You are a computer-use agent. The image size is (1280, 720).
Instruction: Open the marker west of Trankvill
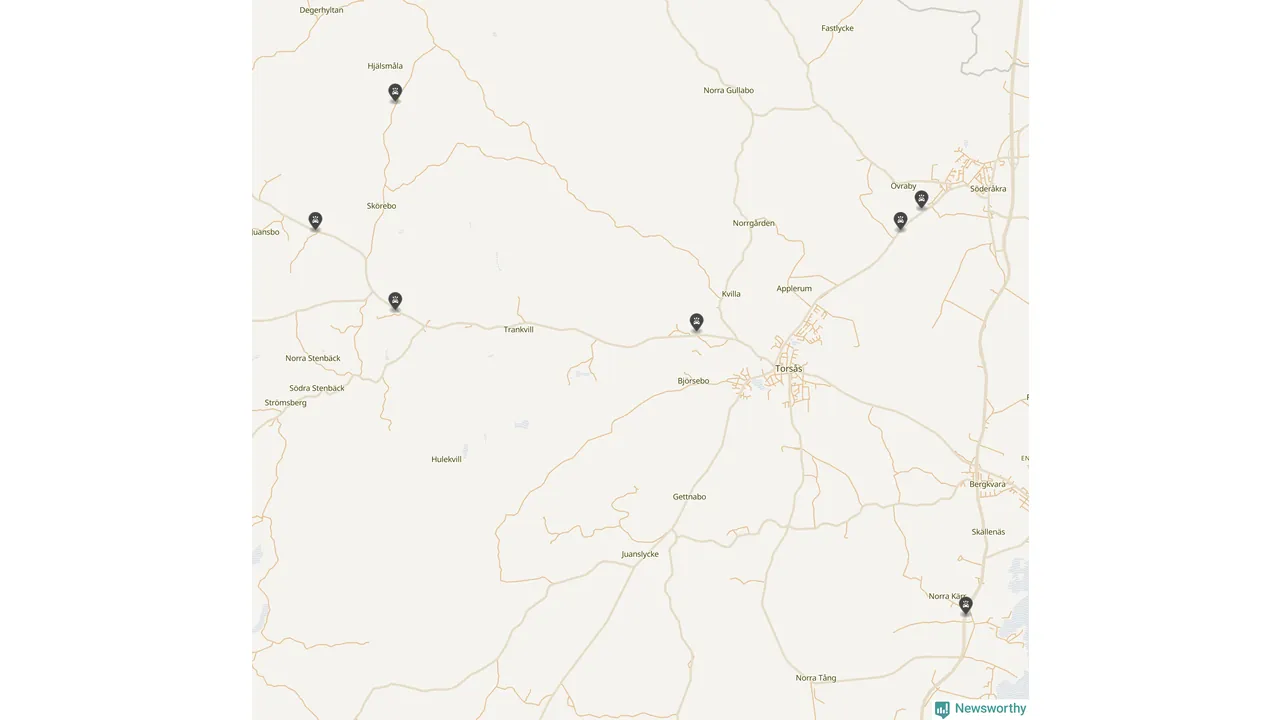coord(395,301)
